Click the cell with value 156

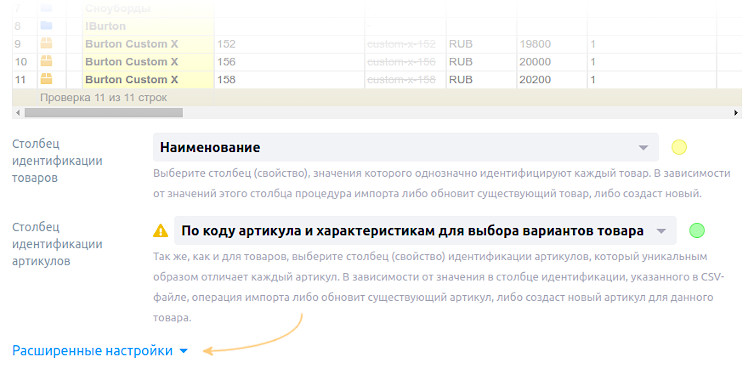289,62
